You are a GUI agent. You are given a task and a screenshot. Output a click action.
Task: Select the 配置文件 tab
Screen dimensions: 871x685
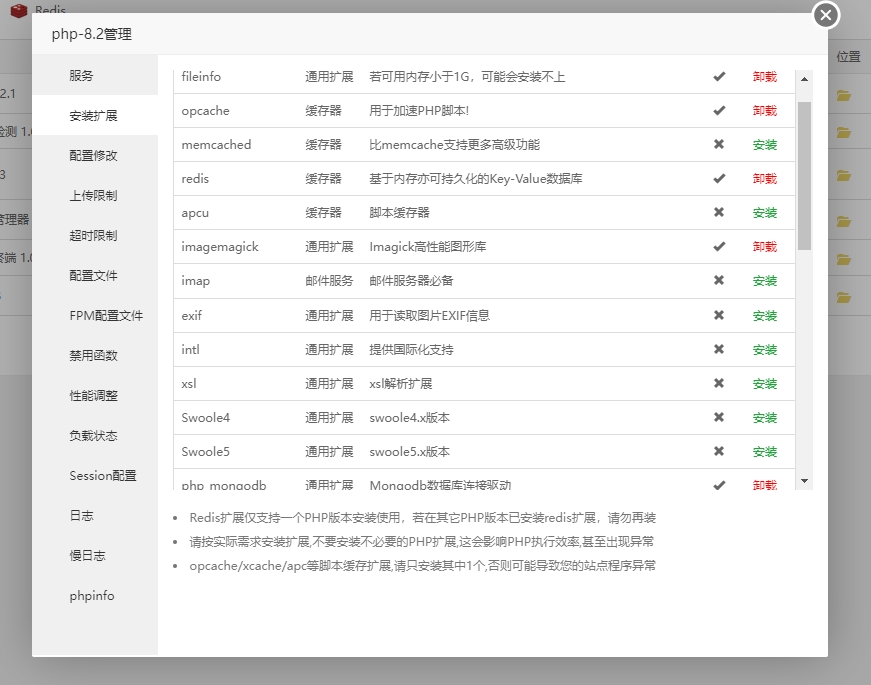coord(95,275)
